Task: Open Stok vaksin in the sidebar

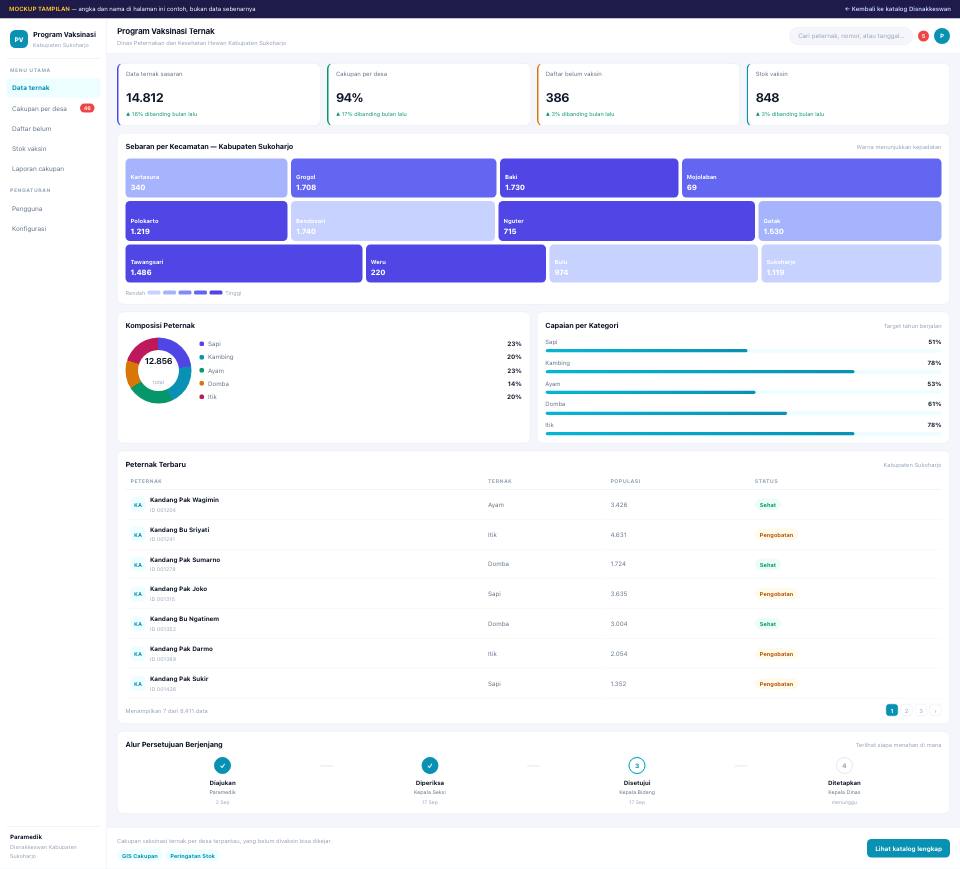Action: pyautogui.click(x=54, y=149)
